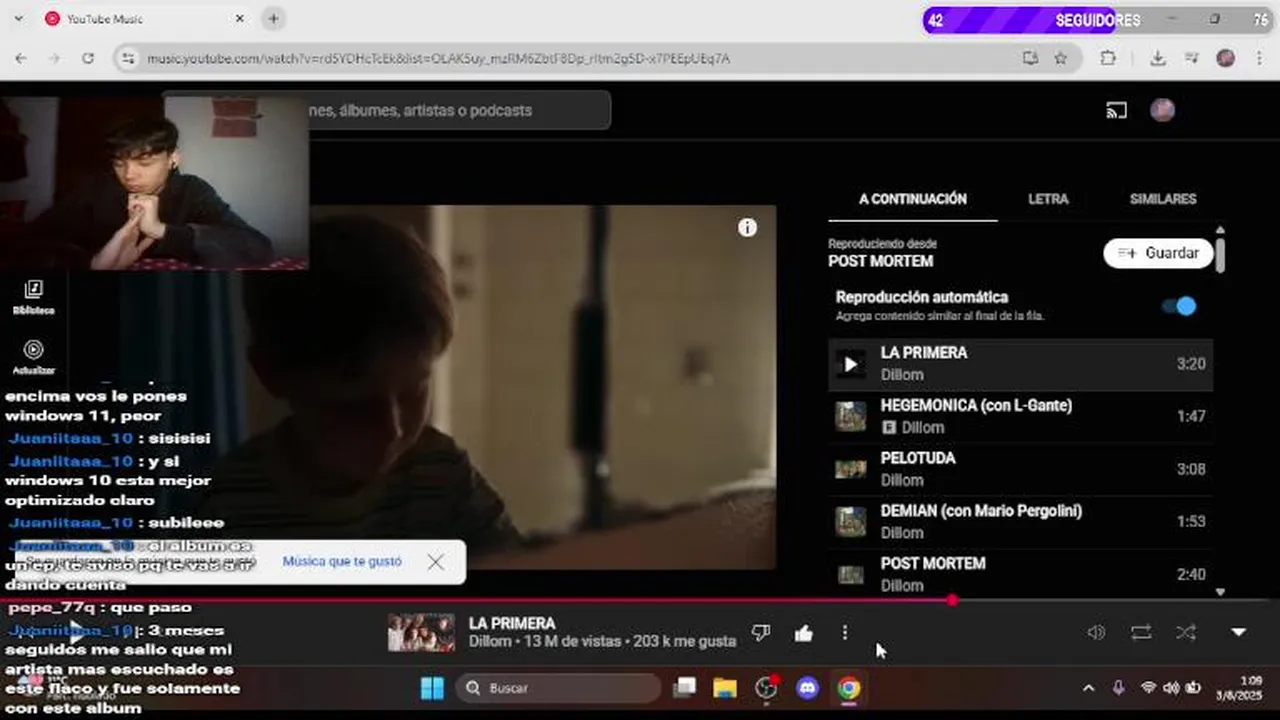Screen dimensions: 1280x720
Task: Open Chrome media control icon
Action: click(x=1191, y=59)
